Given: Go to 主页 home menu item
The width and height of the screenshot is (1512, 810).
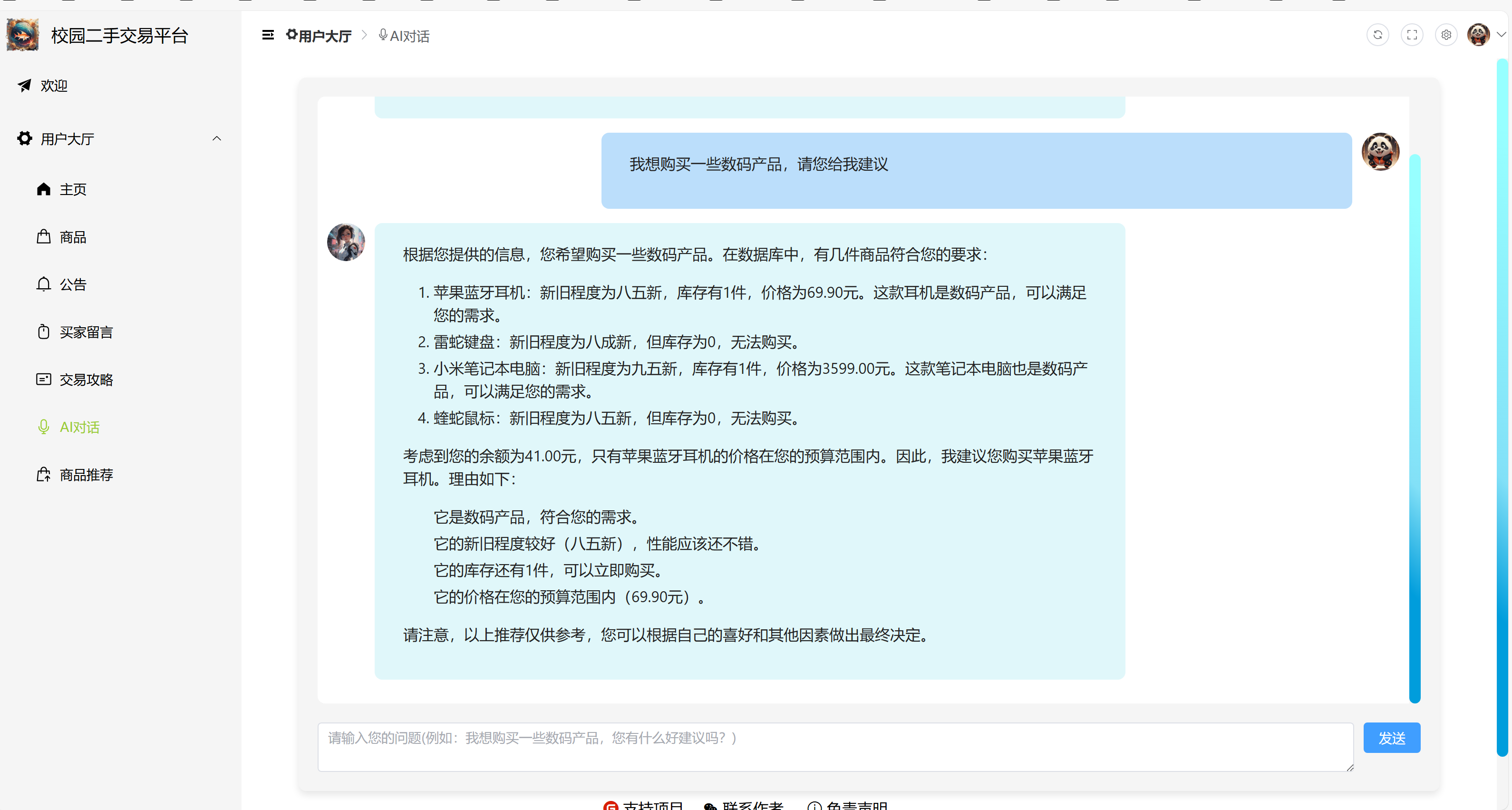Looking at the screenshot, I should [73, 190].
